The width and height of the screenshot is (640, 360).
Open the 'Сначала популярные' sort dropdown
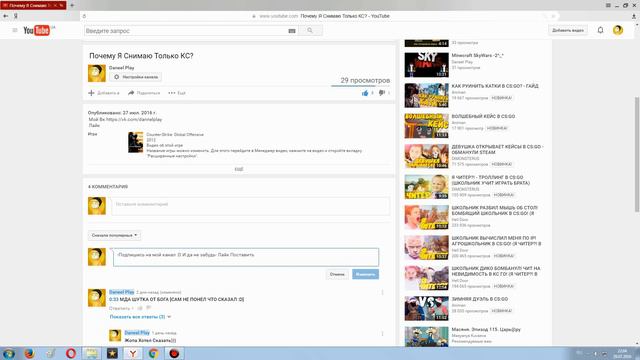pos(114,236)
